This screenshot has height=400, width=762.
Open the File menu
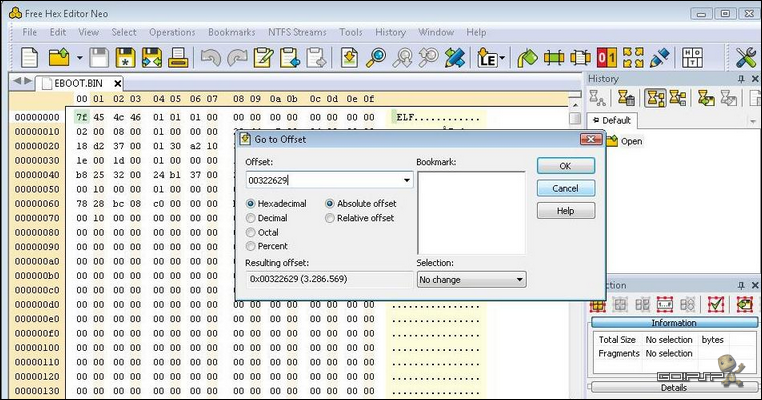[30, 32]
